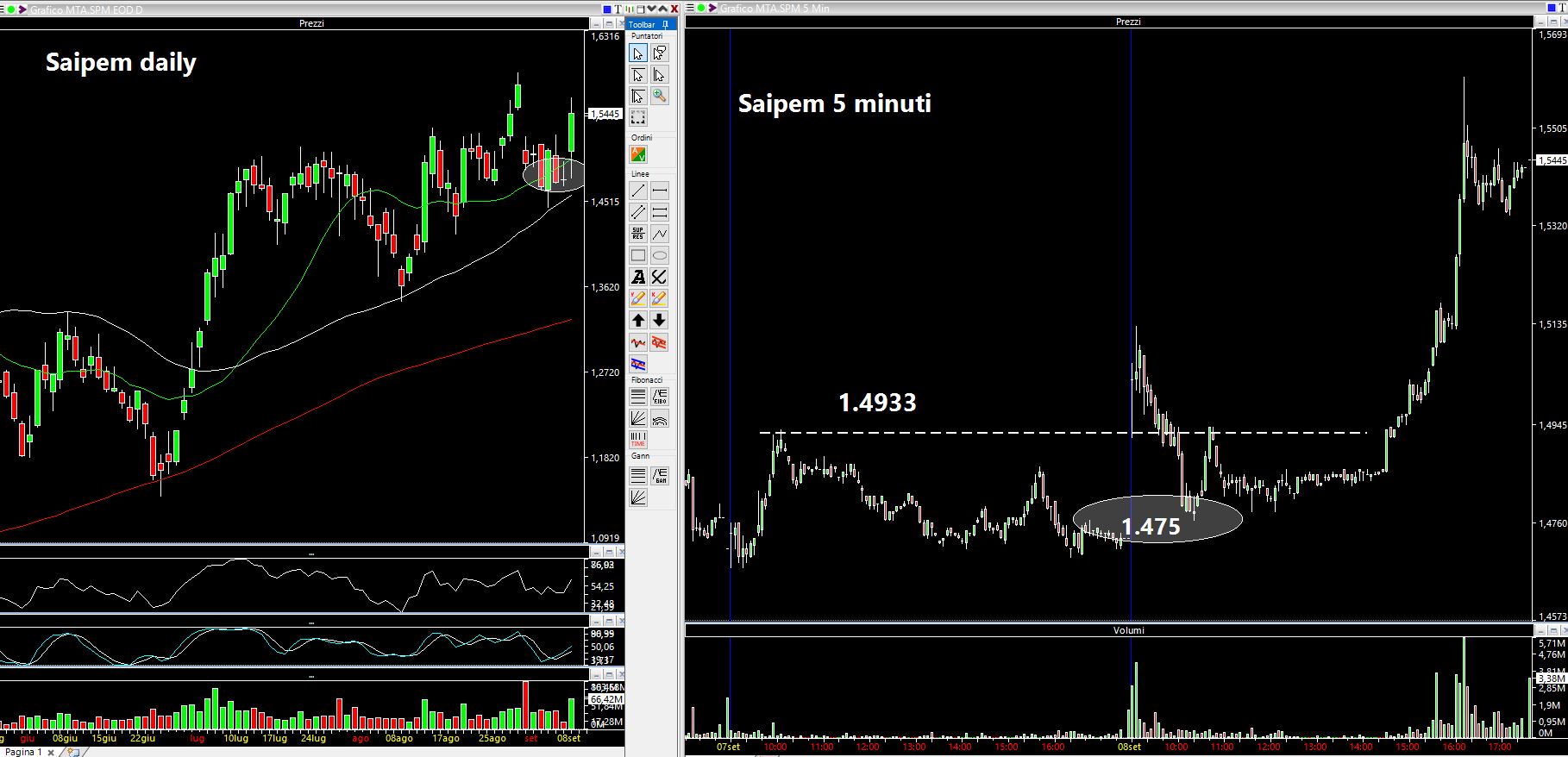
Task: Choose the red oscillating line tool
Action: (x=638, y=342)
